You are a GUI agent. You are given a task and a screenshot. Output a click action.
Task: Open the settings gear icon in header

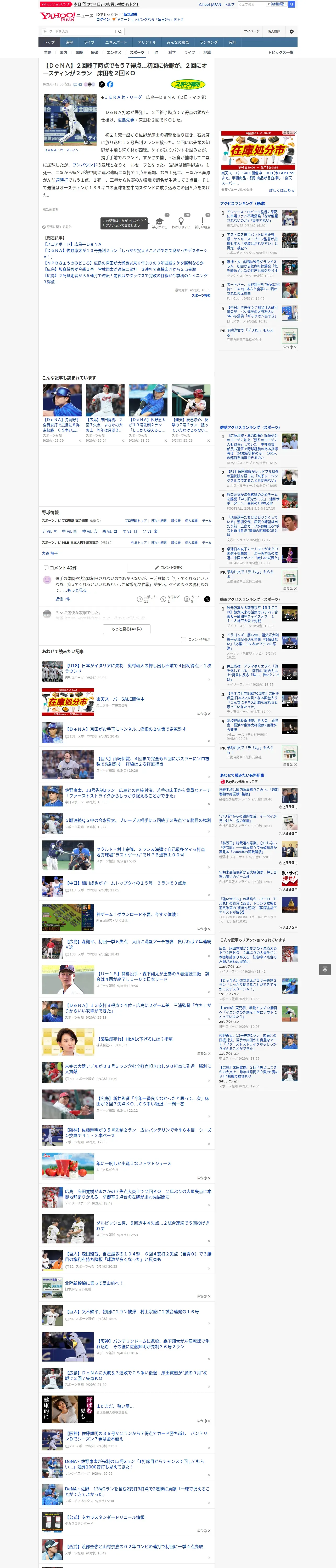[292, 32]
